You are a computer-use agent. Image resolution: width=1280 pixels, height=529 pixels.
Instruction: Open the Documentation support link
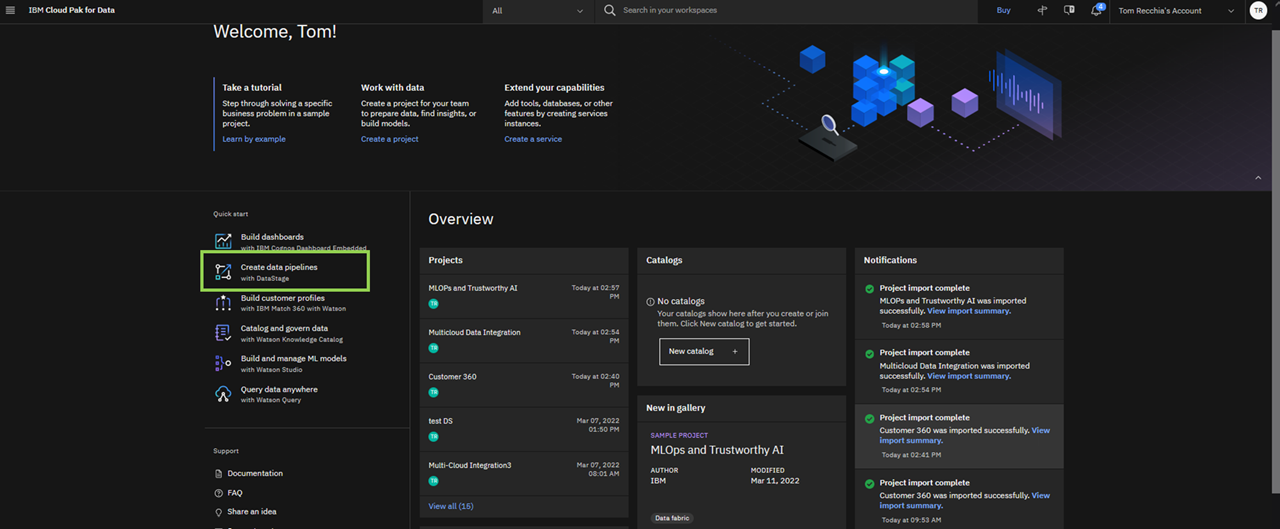255,474
